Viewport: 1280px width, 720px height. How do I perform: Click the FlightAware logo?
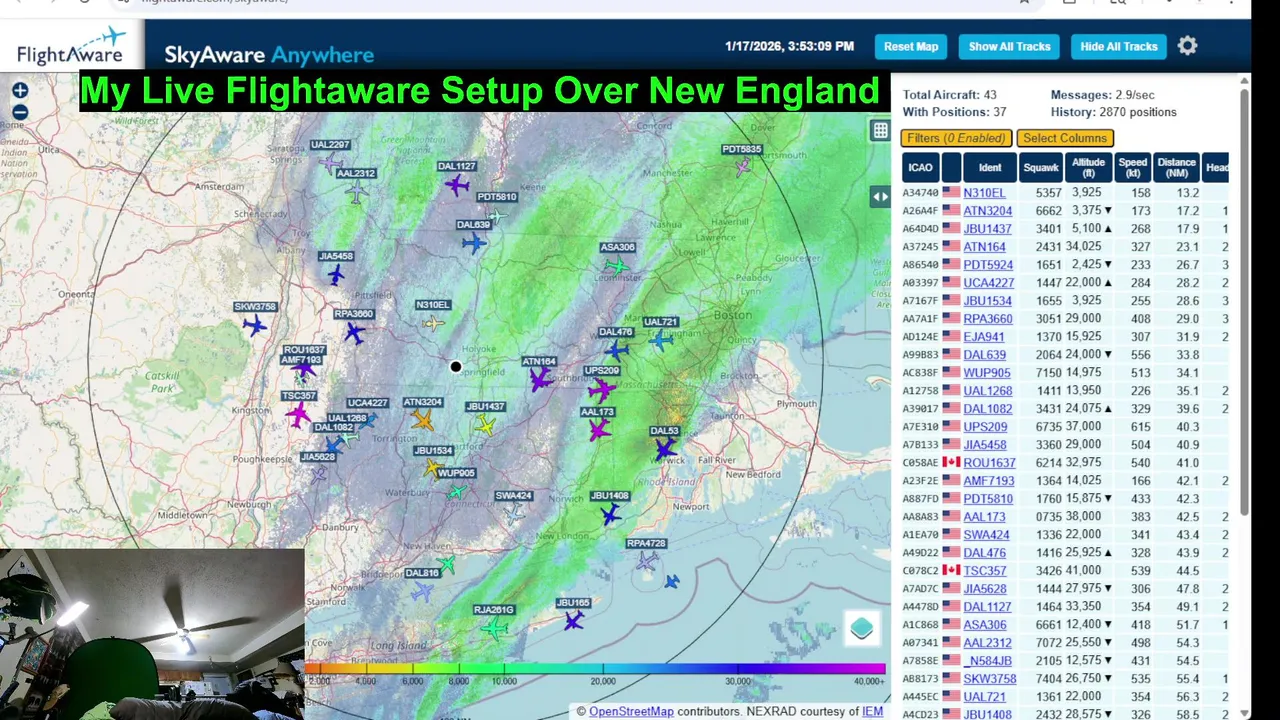click(x=70, y=46)
